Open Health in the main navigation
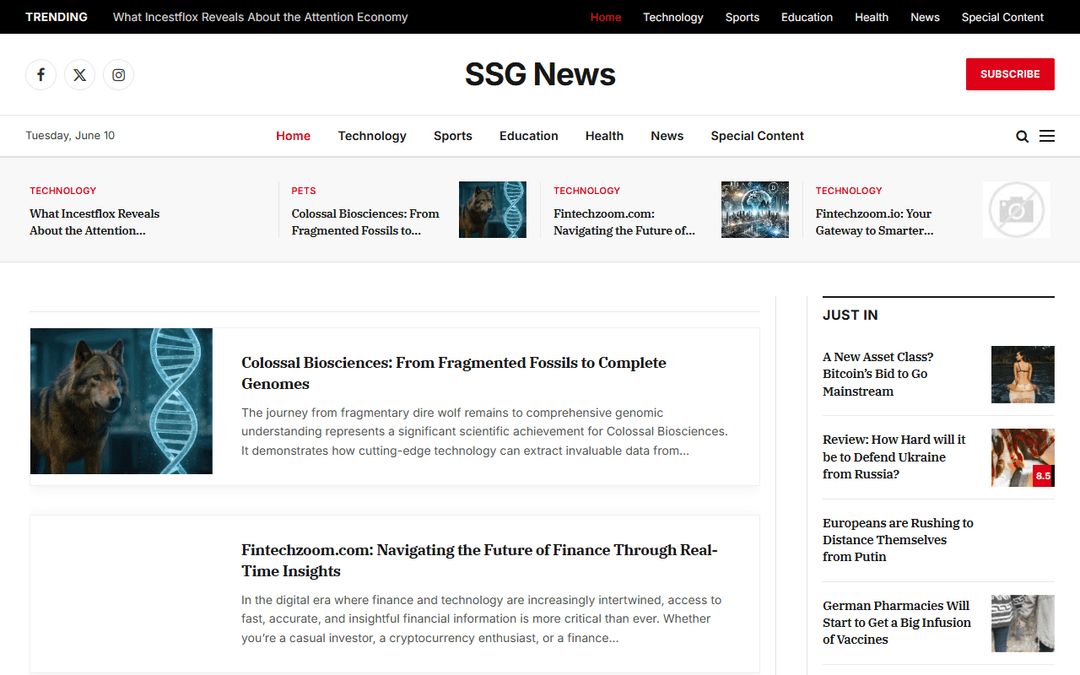Viewport: 1080px width, 675px height. [604, 136]
